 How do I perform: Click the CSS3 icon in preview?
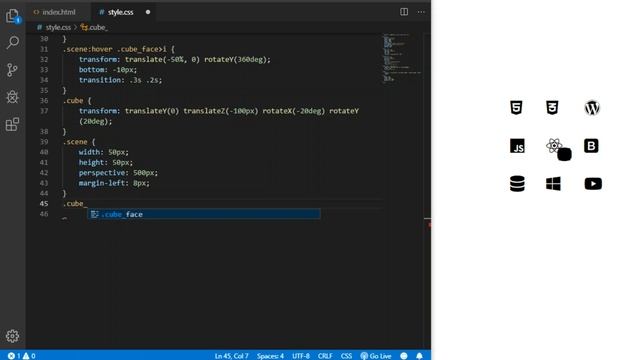coord(552,108)
